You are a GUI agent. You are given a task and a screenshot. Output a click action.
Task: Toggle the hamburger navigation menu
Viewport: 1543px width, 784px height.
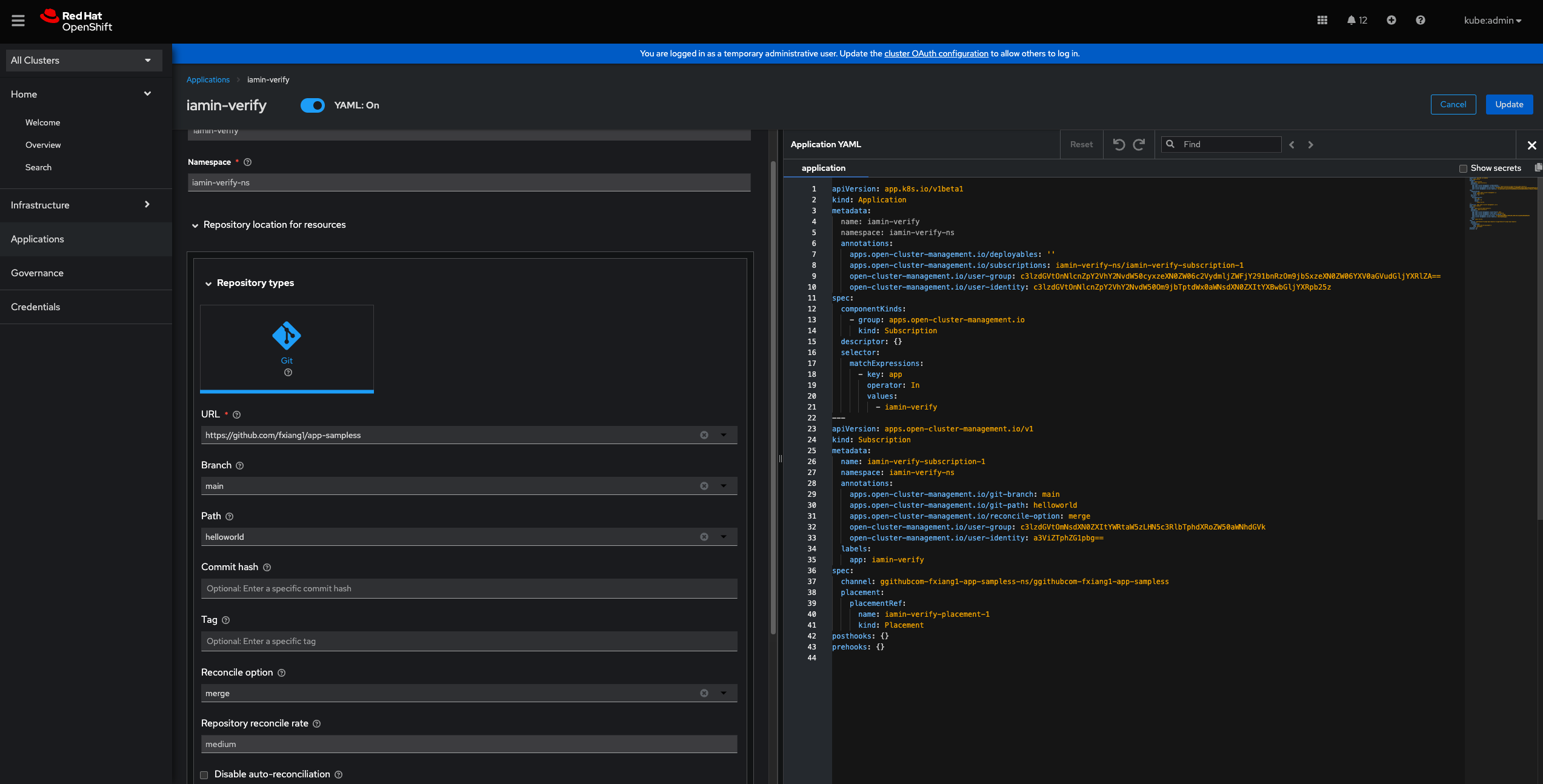click(18, 21)
